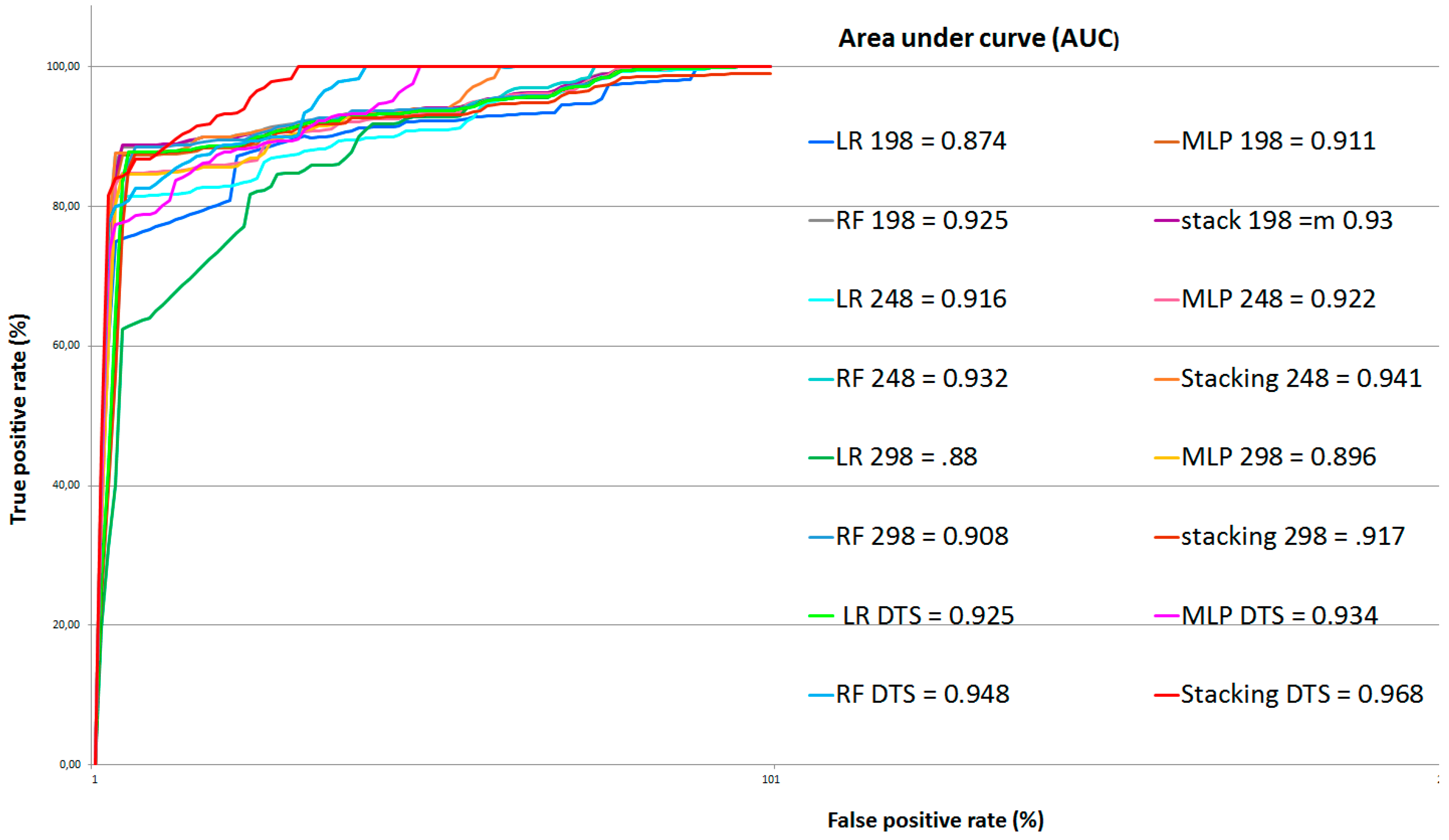Select the chart title Area under curve (AUC)
1449x840 pixels.
click(x=978, y=38)
